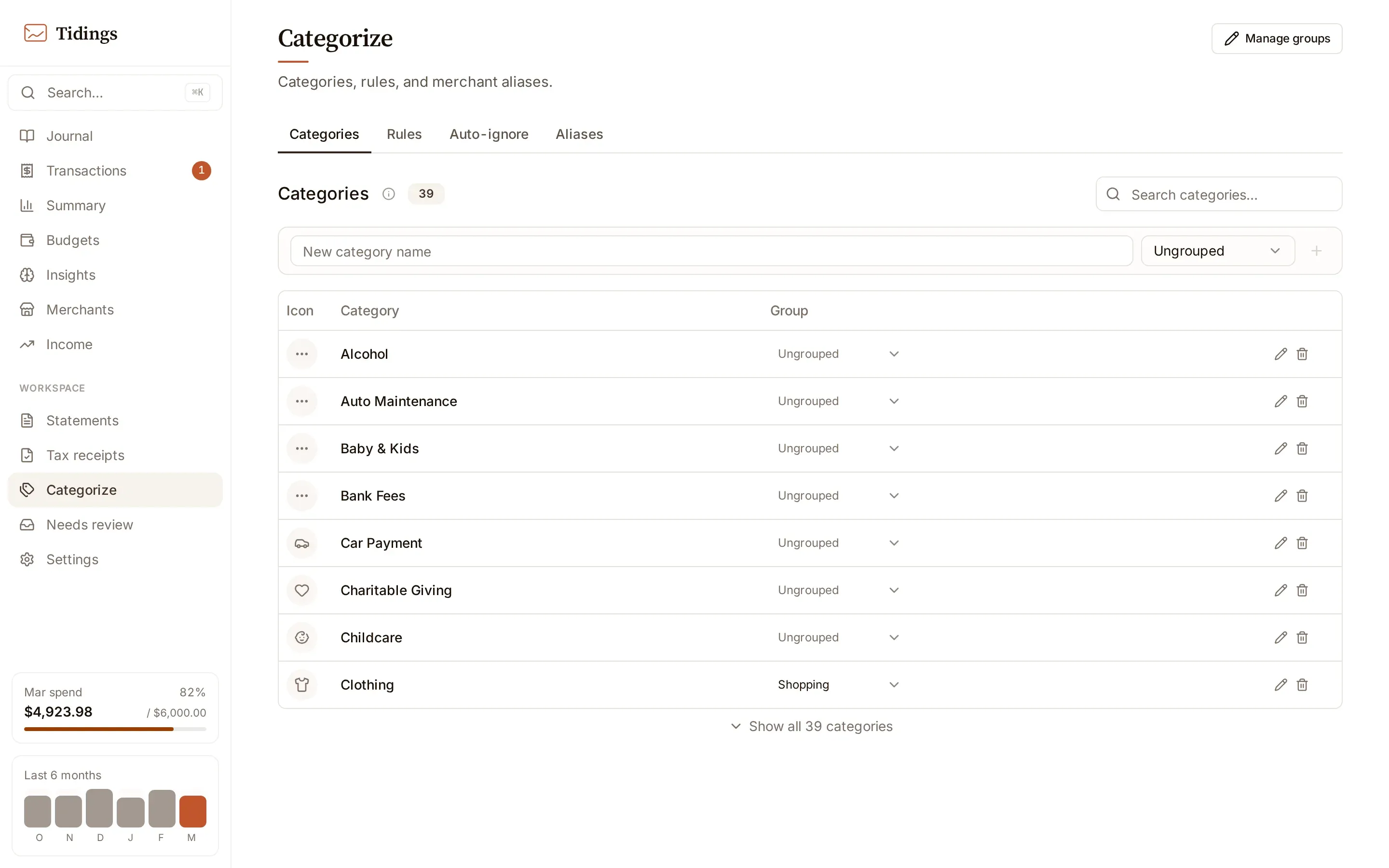1389x868 pixels.
Task: Click the Tax receipts icon
Action: (27, 455)
